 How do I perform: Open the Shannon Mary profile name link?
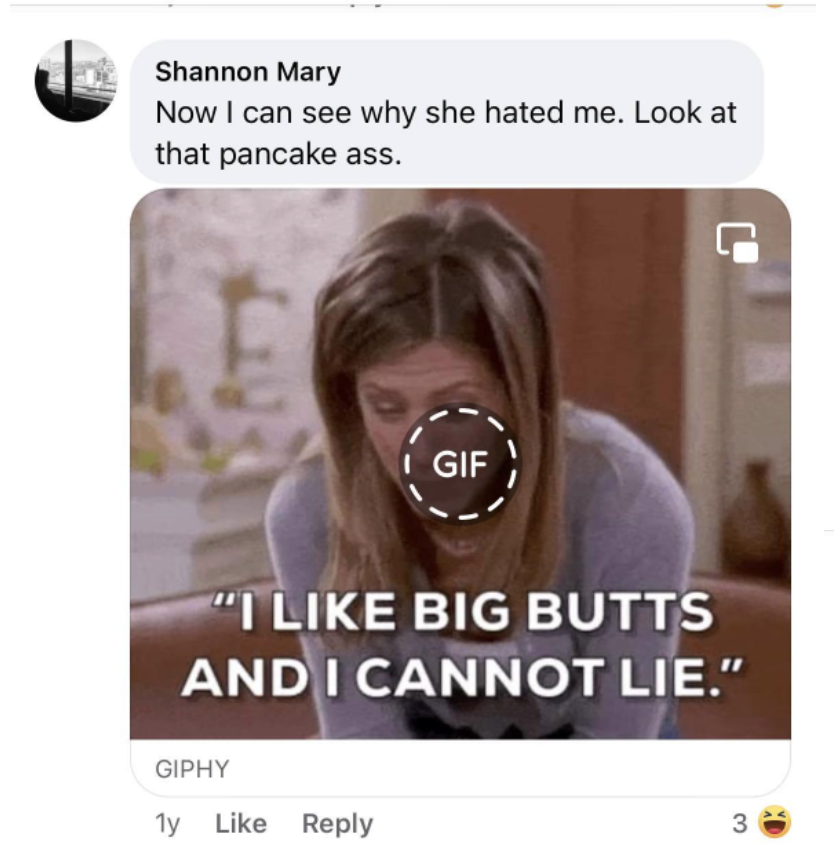coord(248,72)
